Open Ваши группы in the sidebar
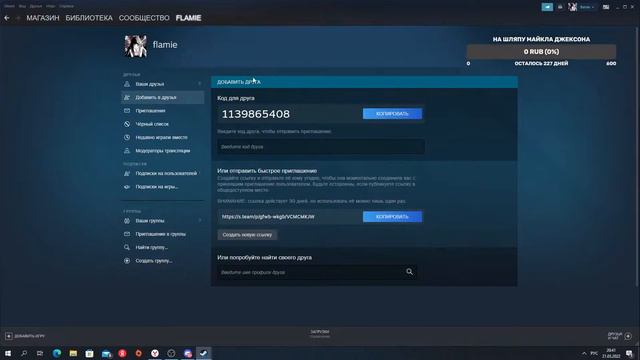The height and width of the screenshot is (360, 640). 150,221
